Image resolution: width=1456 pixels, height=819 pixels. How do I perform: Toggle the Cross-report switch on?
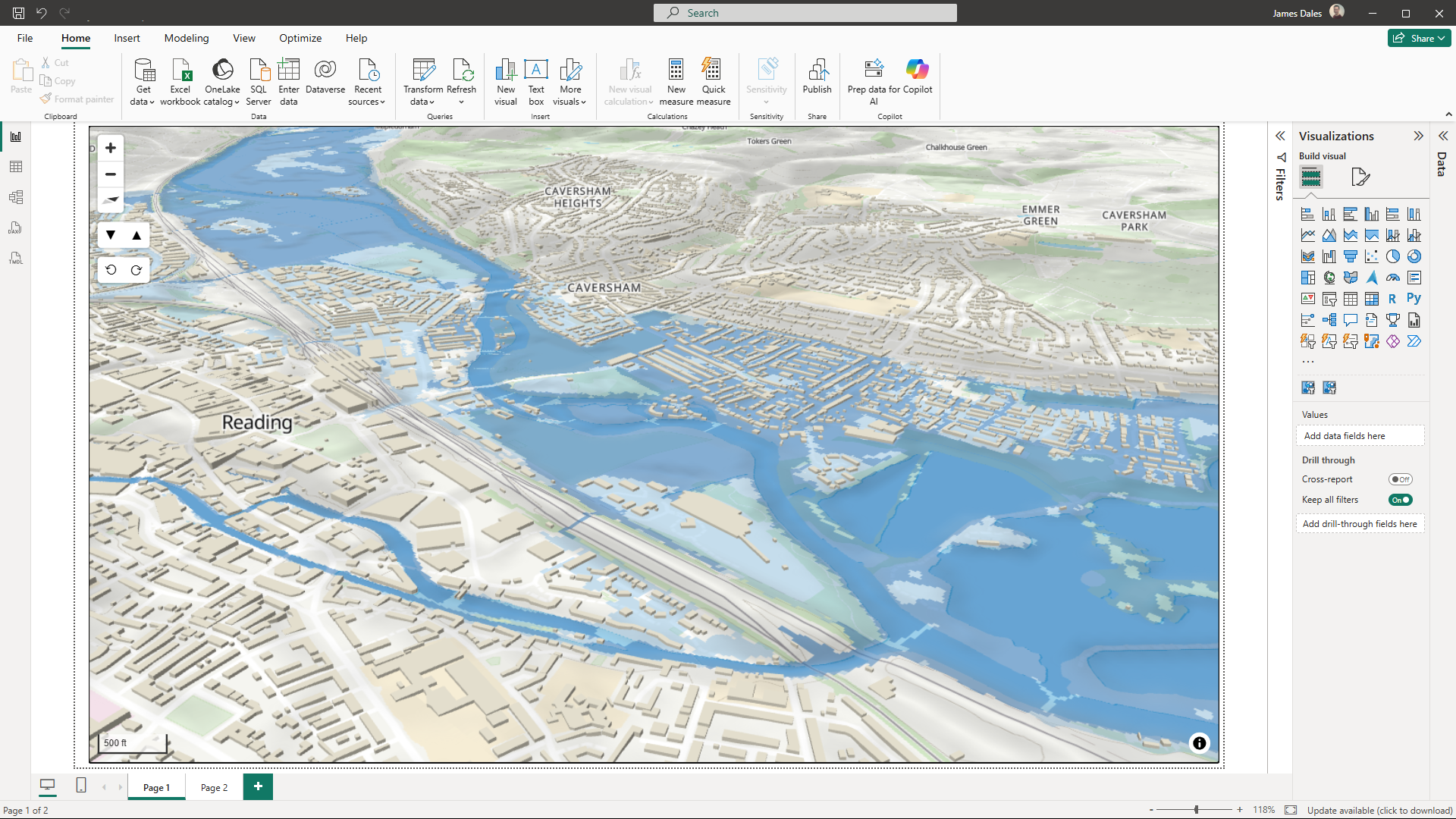[1400, 479]
